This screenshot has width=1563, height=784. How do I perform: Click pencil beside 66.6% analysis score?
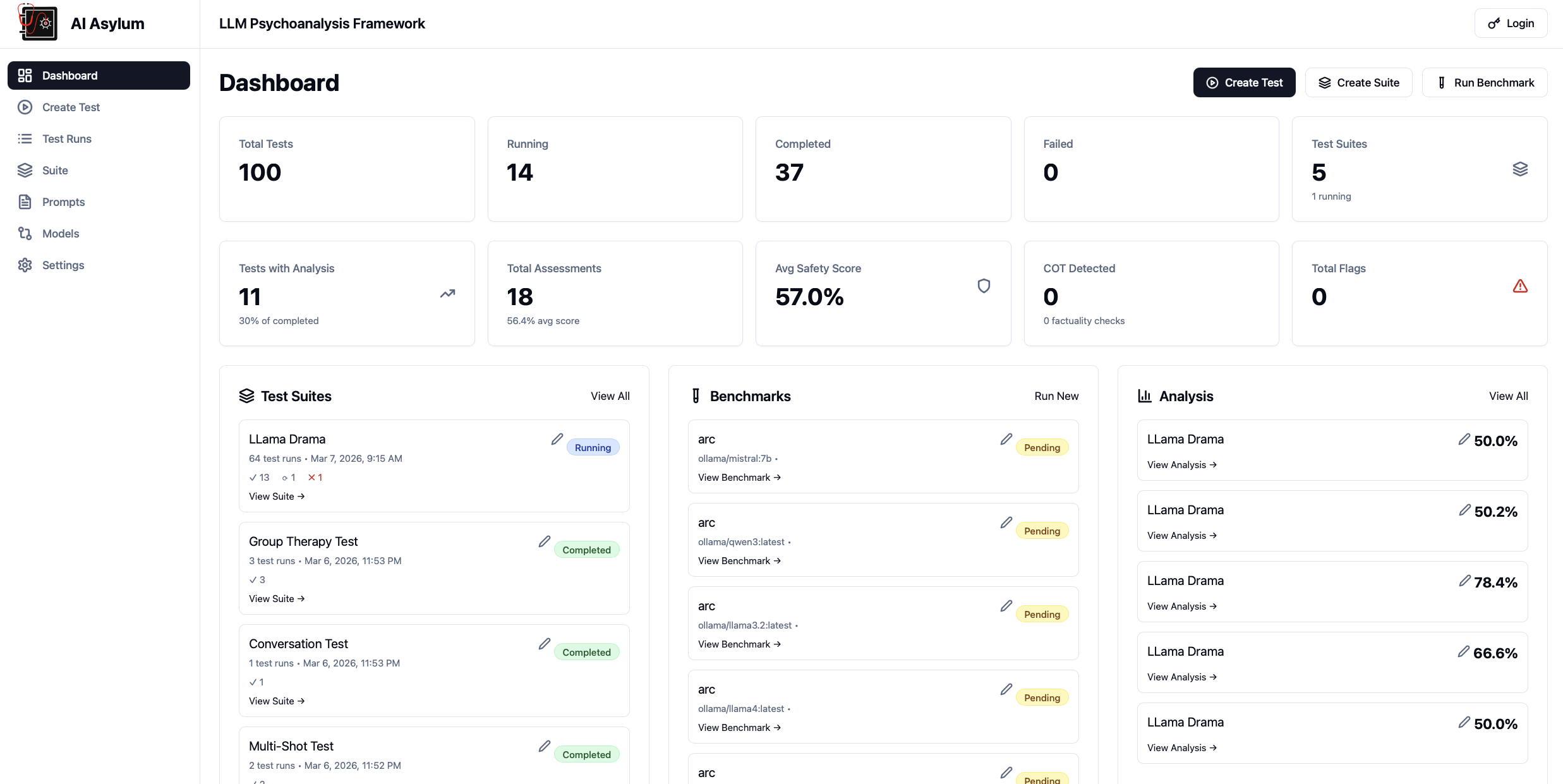(1464, 651)
